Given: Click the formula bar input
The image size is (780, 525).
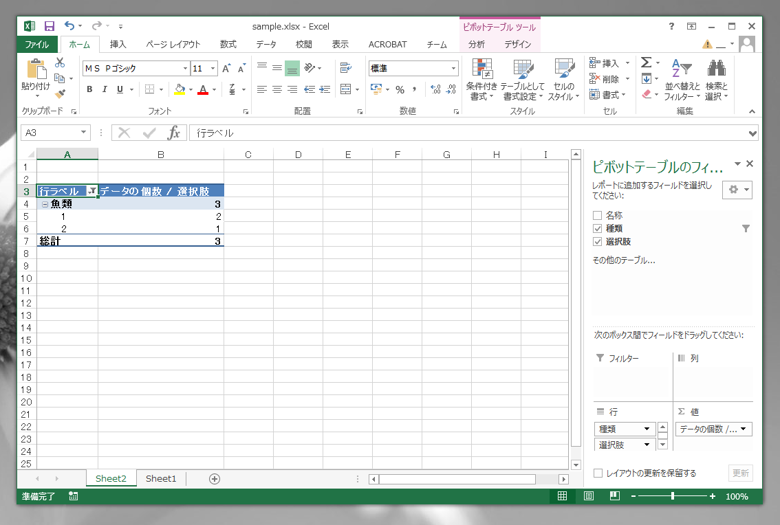Looking at the screenshot, I should (x=468, y=133).
